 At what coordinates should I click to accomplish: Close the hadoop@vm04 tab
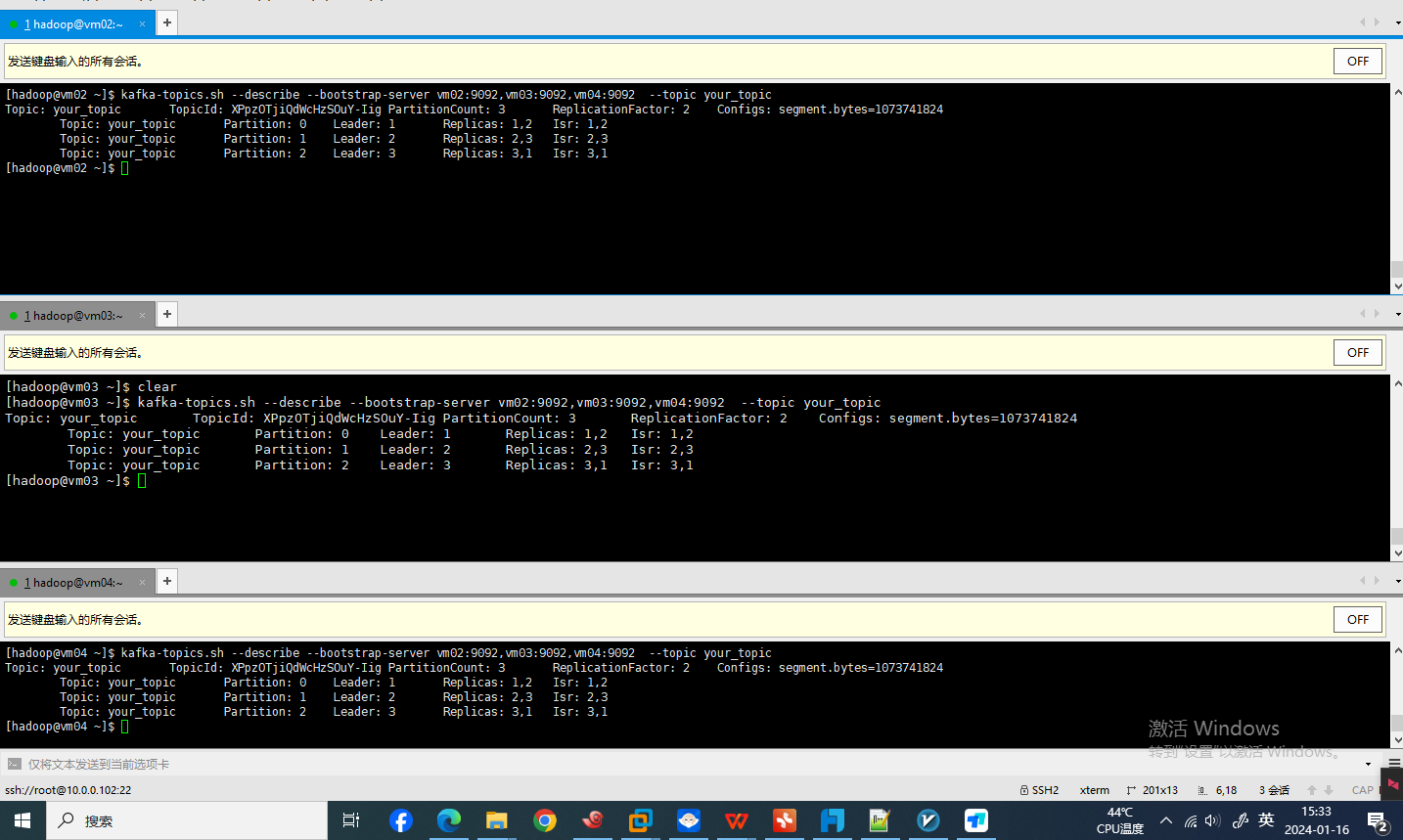click(142, 582)
